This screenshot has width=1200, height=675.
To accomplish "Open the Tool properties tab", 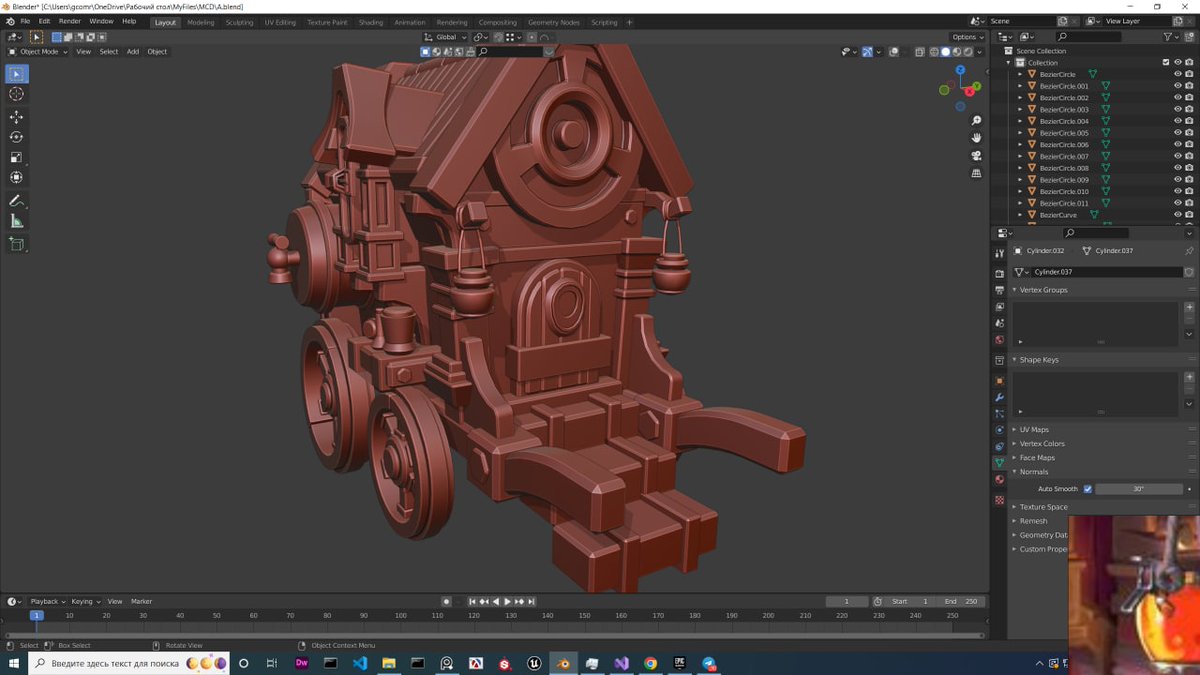I will tap(999, 254).
